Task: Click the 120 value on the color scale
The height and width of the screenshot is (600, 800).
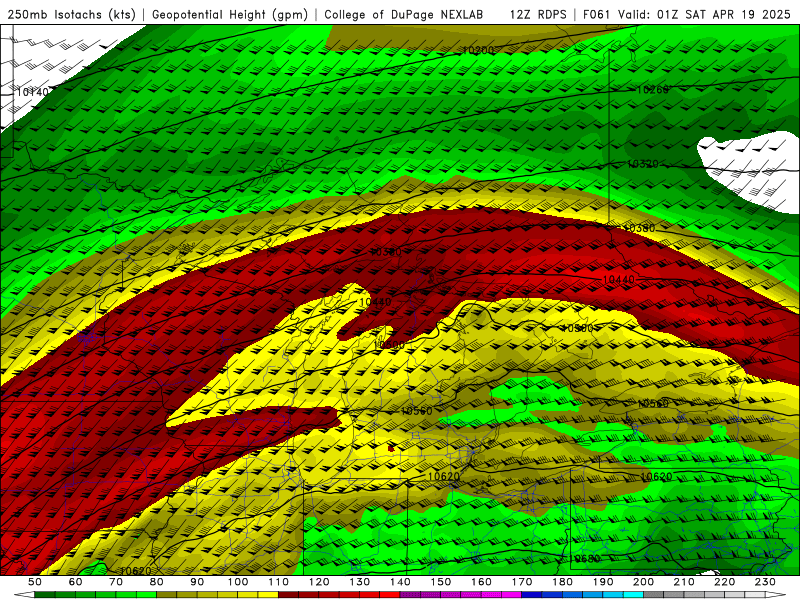Action: click(x=319, y=582)
